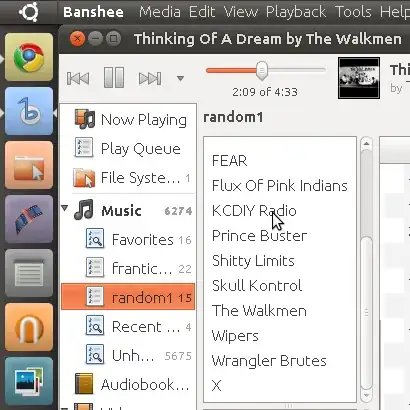Screen dimensions: 410x410
Task: Skip to the next track
Action: 150,78
